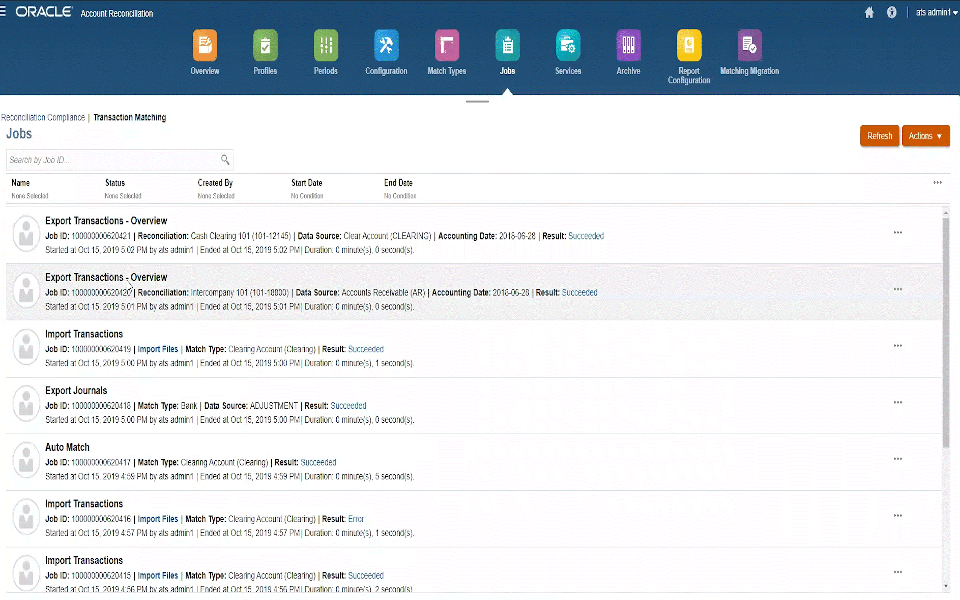
Task: Select the Report Configuration icon
Action: point(688,46)
